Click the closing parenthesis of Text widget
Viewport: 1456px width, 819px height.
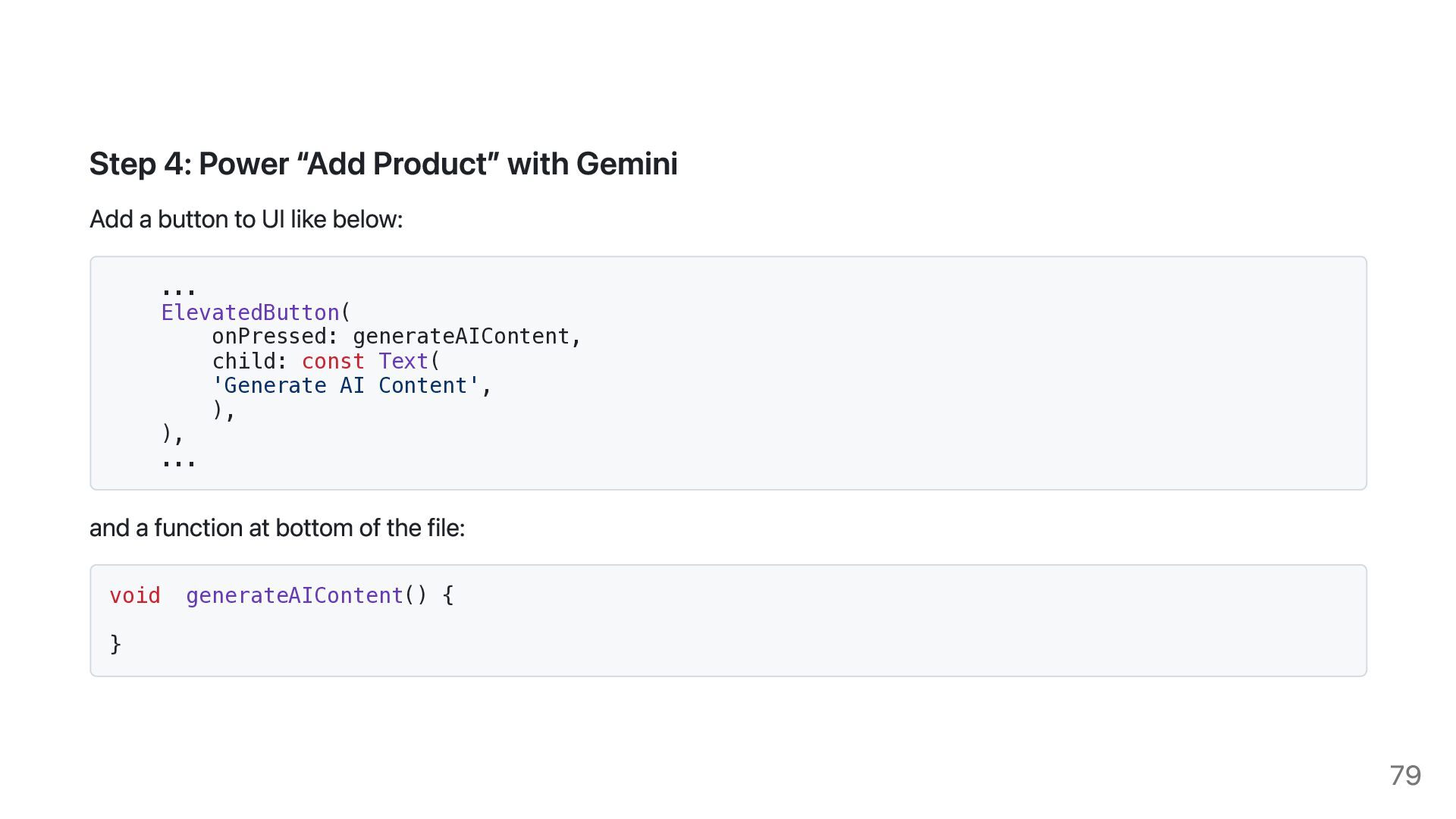click(218, 409)
